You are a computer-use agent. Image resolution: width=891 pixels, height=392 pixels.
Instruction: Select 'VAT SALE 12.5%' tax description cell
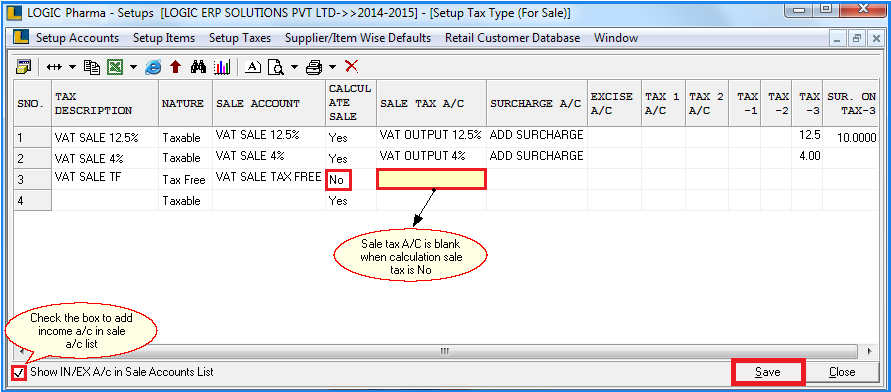(105, 137)
